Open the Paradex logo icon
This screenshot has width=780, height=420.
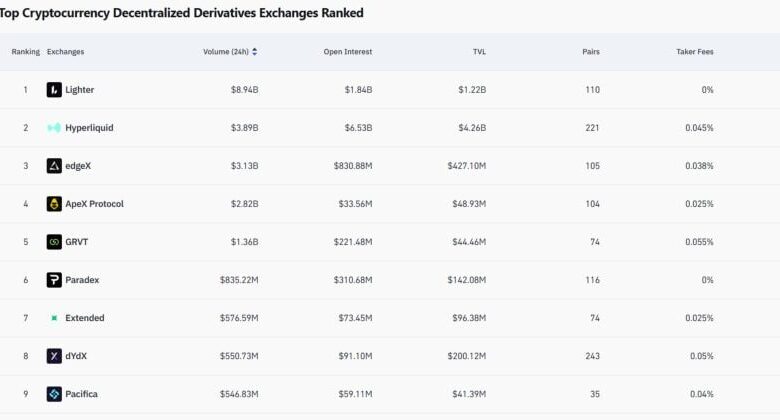click(x=54, y=280)
